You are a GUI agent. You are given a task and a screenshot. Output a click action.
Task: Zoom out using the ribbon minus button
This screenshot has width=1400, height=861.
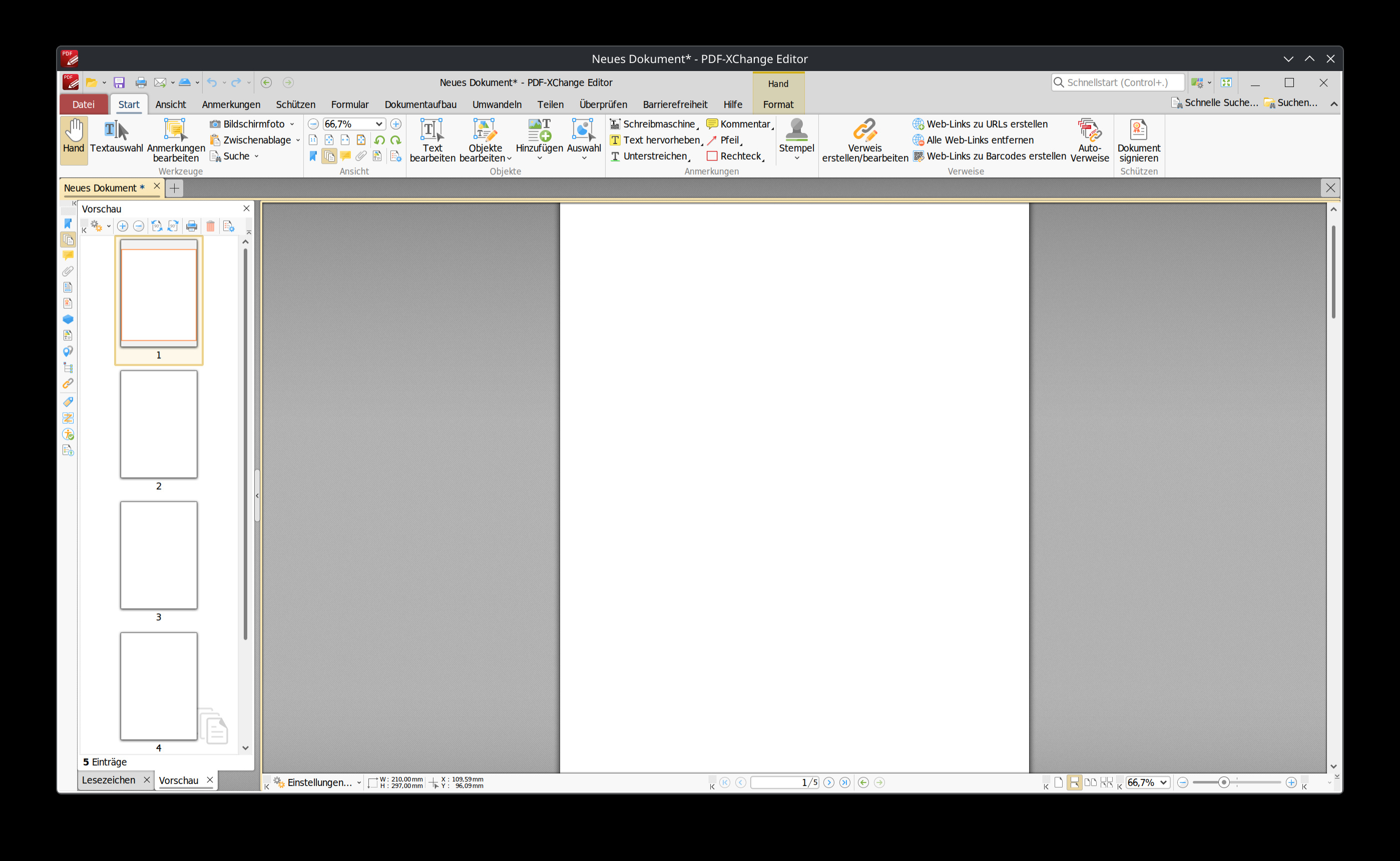click(x=313, y=124)
